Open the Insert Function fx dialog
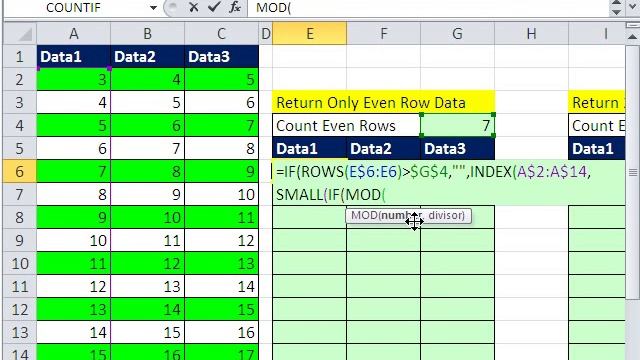Viewport: 640px width, 360px height. coord(235,7)
